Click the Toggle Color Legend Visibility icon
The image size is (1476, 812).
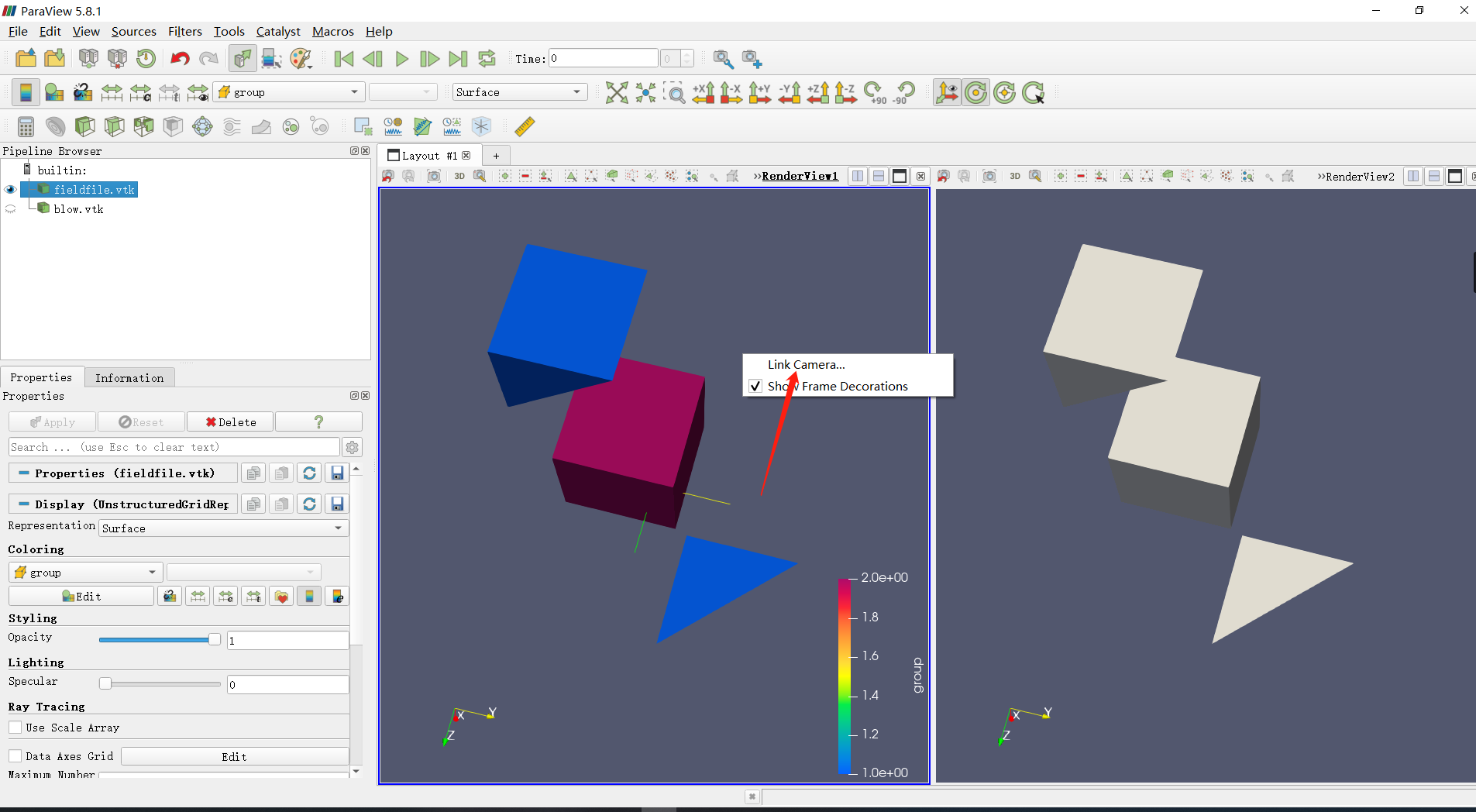(26, 92)
